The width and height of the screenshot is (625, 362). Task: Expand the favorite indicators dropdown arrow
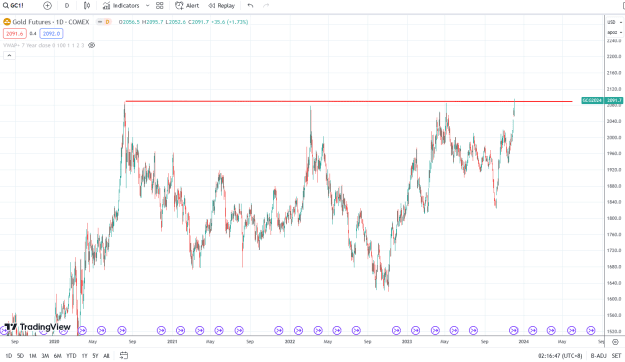[x=147, y=6]
